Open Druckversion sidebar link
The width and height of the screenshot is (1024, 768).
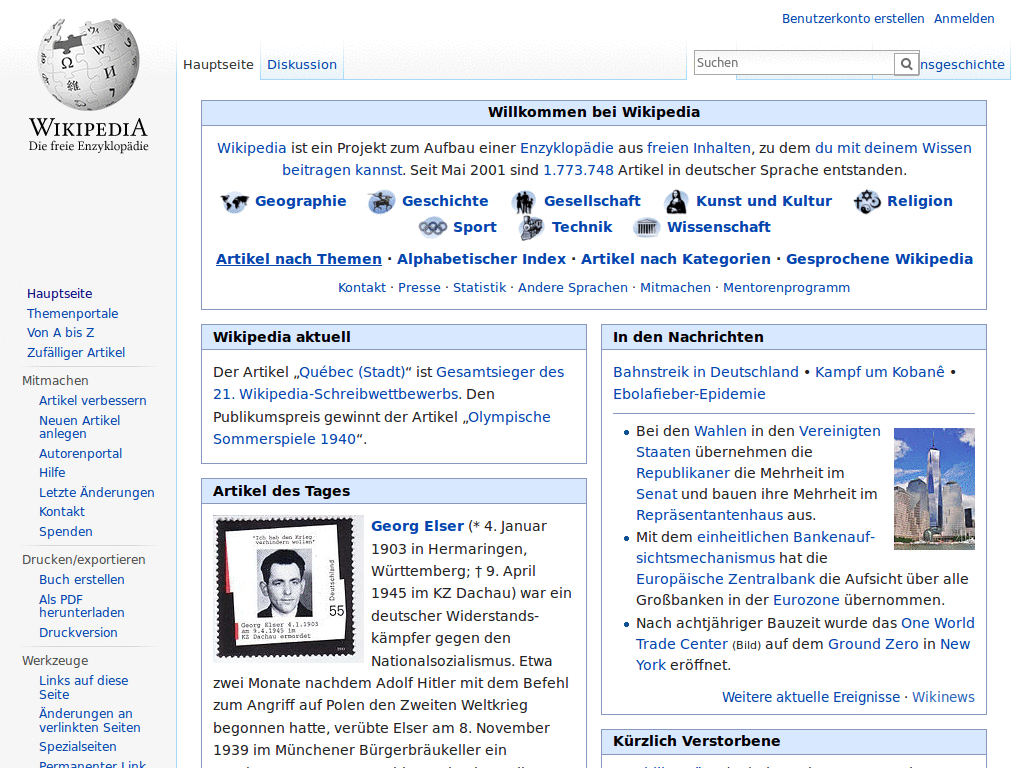[x=78, y=633]
